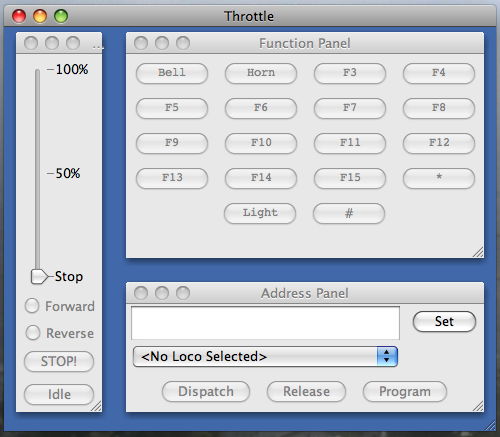Viewport: 500px width, 437px height.
Task: Click the speed slider thumb at Stop
Action: coord(39,276)
